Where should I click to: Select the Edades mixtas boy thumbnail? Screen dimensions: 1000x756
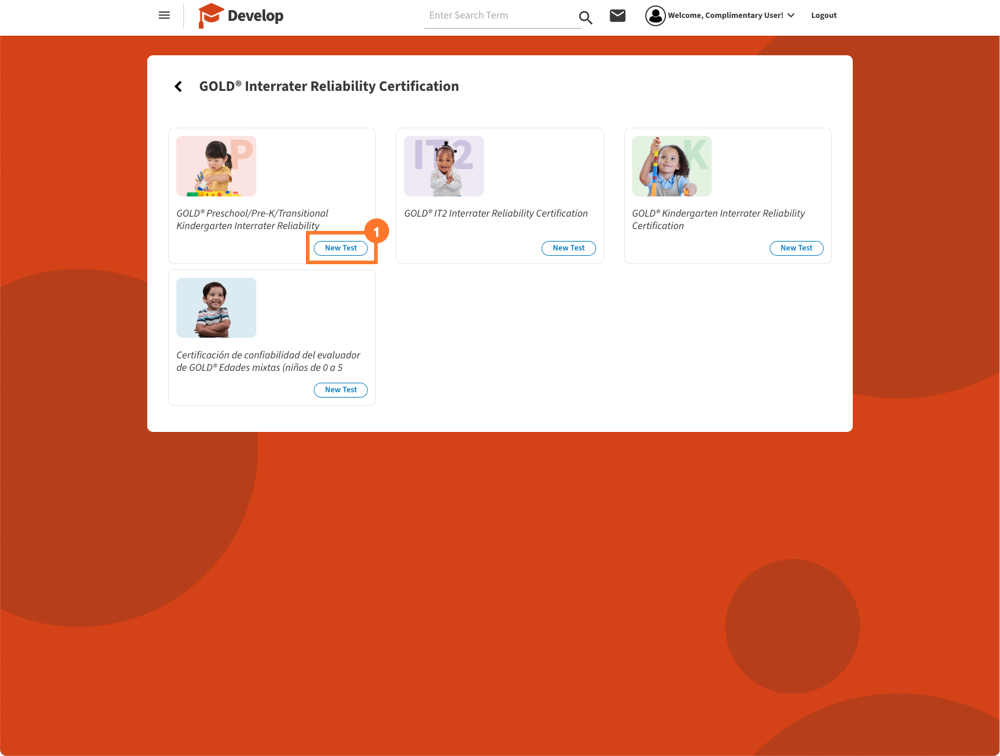click(x=216, y=308)
